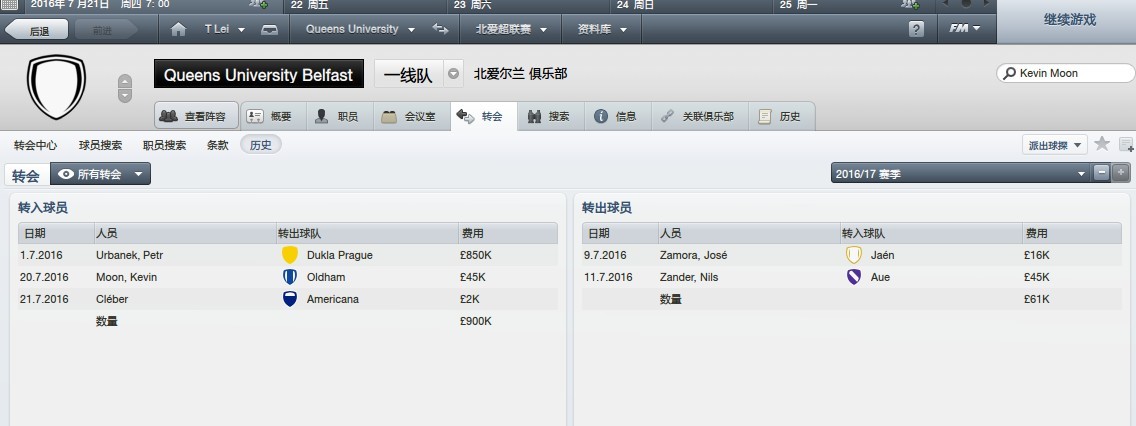1136x426 pixels.
Task: Open the T Lei manager dropdown
Action: (225, 30)
